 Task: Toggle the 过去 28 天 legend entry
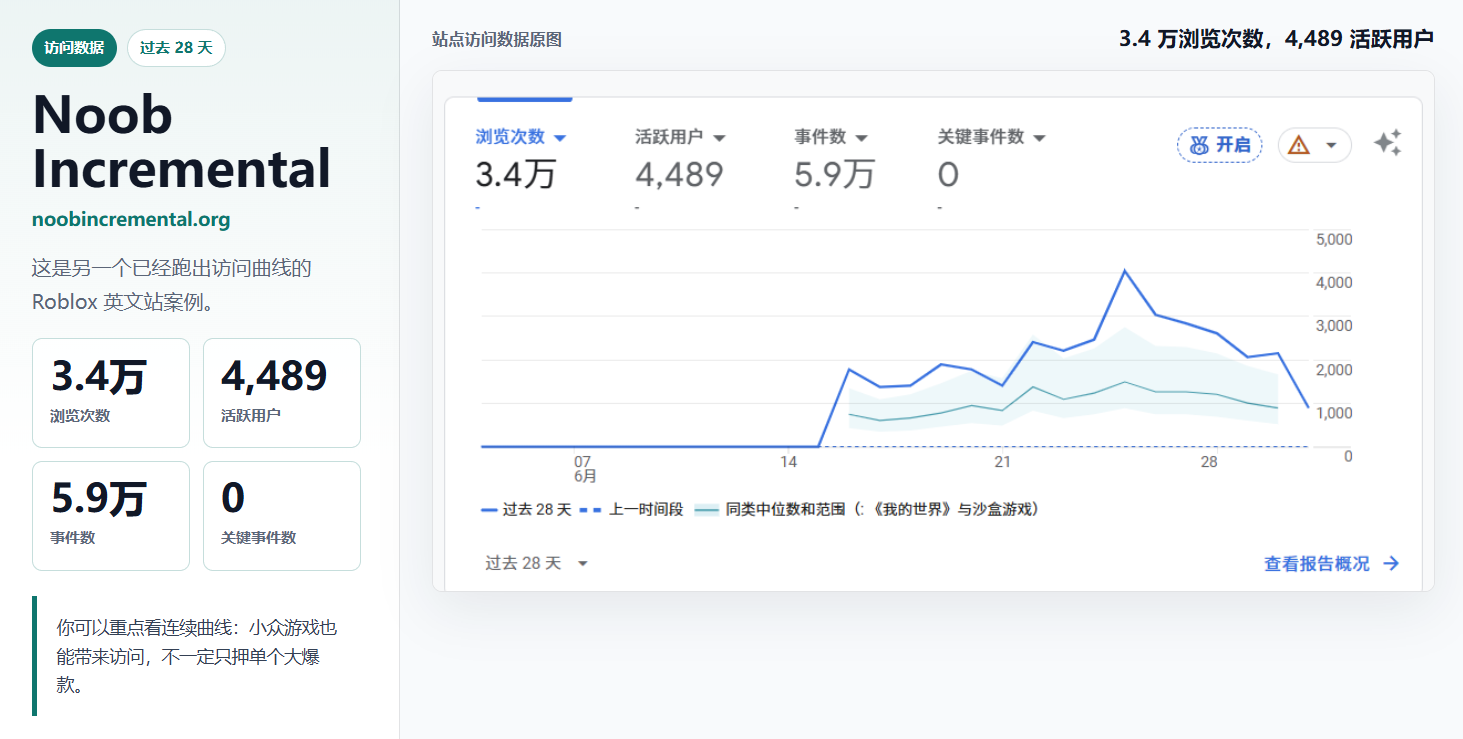(x=526, y=509)
